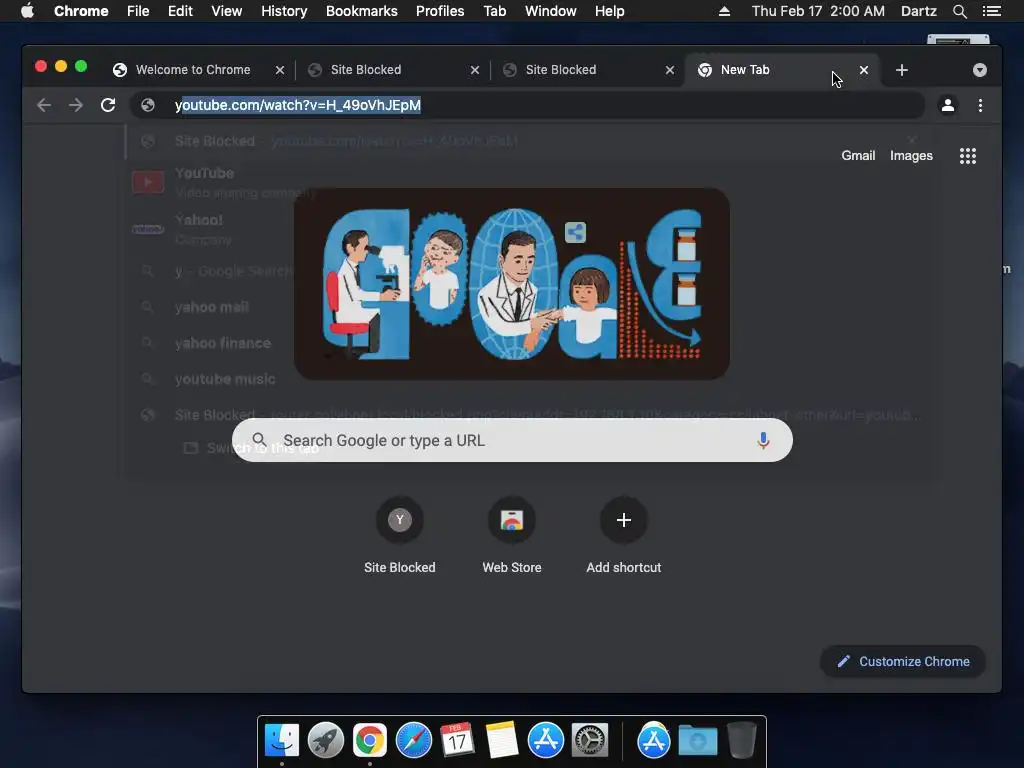The image size is (1024, 768).
Task: Click the doodle share icon
Action: click(575, 232)
